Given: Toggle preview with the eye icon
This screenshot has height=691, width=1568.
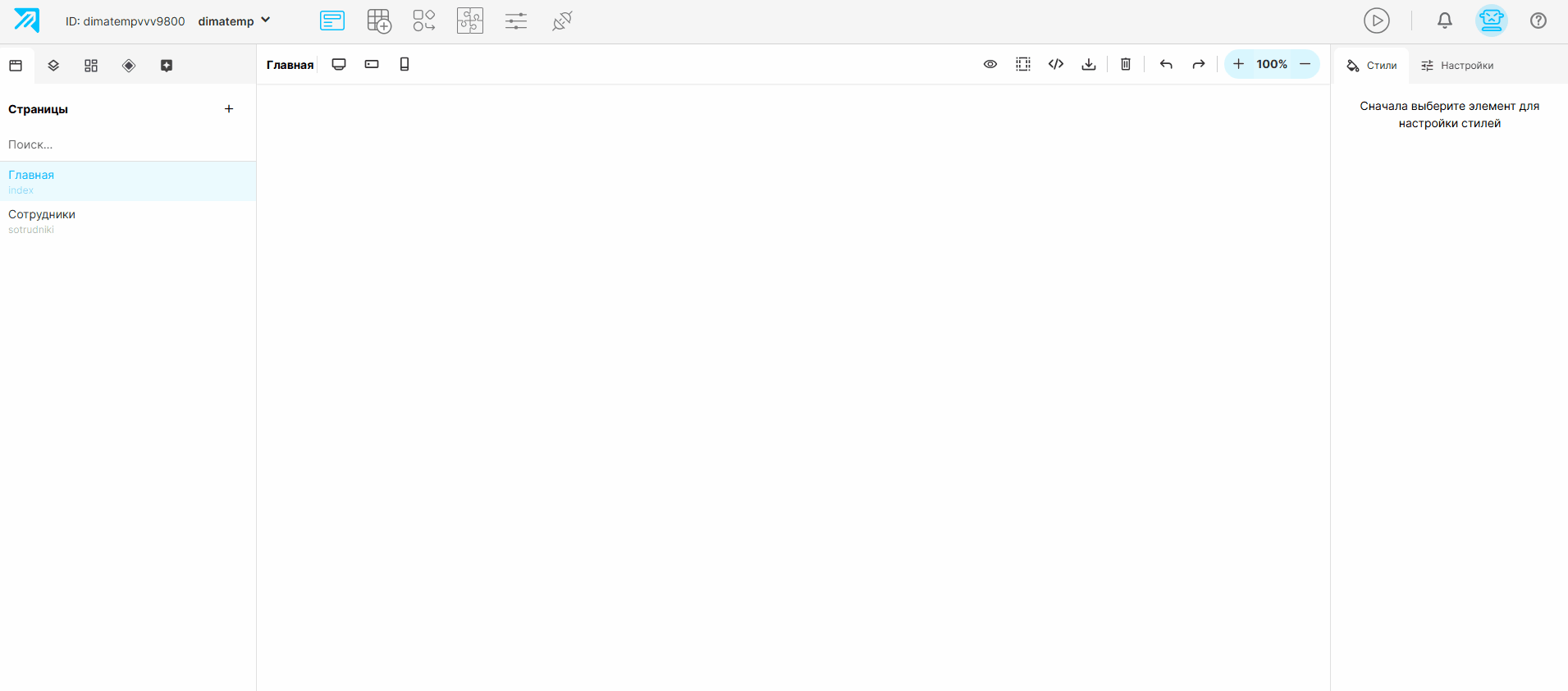Looking at the screenshot, I should coord(990,64).
